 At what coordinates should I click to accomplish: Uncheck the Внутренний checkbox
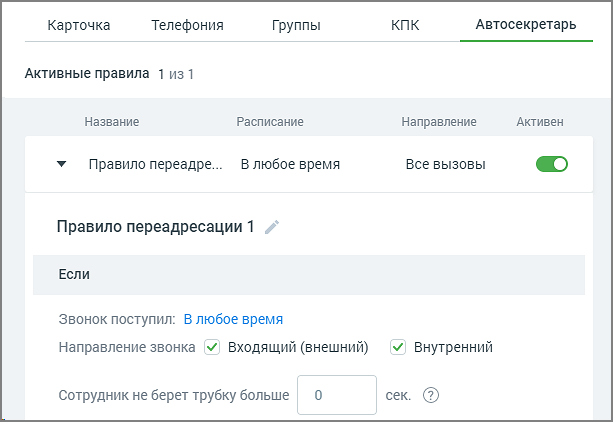click(398, 347)
